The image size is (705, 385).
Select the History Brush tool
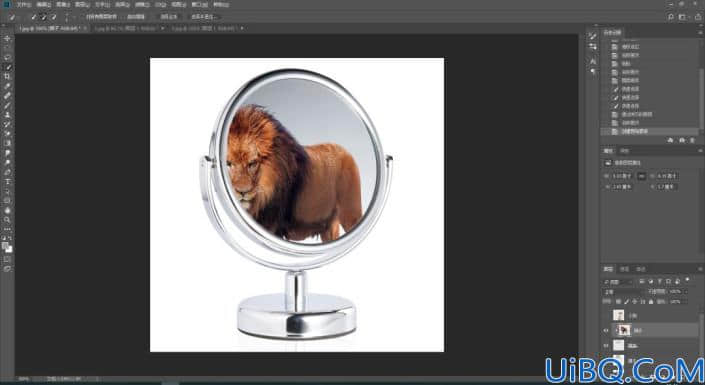7,124
